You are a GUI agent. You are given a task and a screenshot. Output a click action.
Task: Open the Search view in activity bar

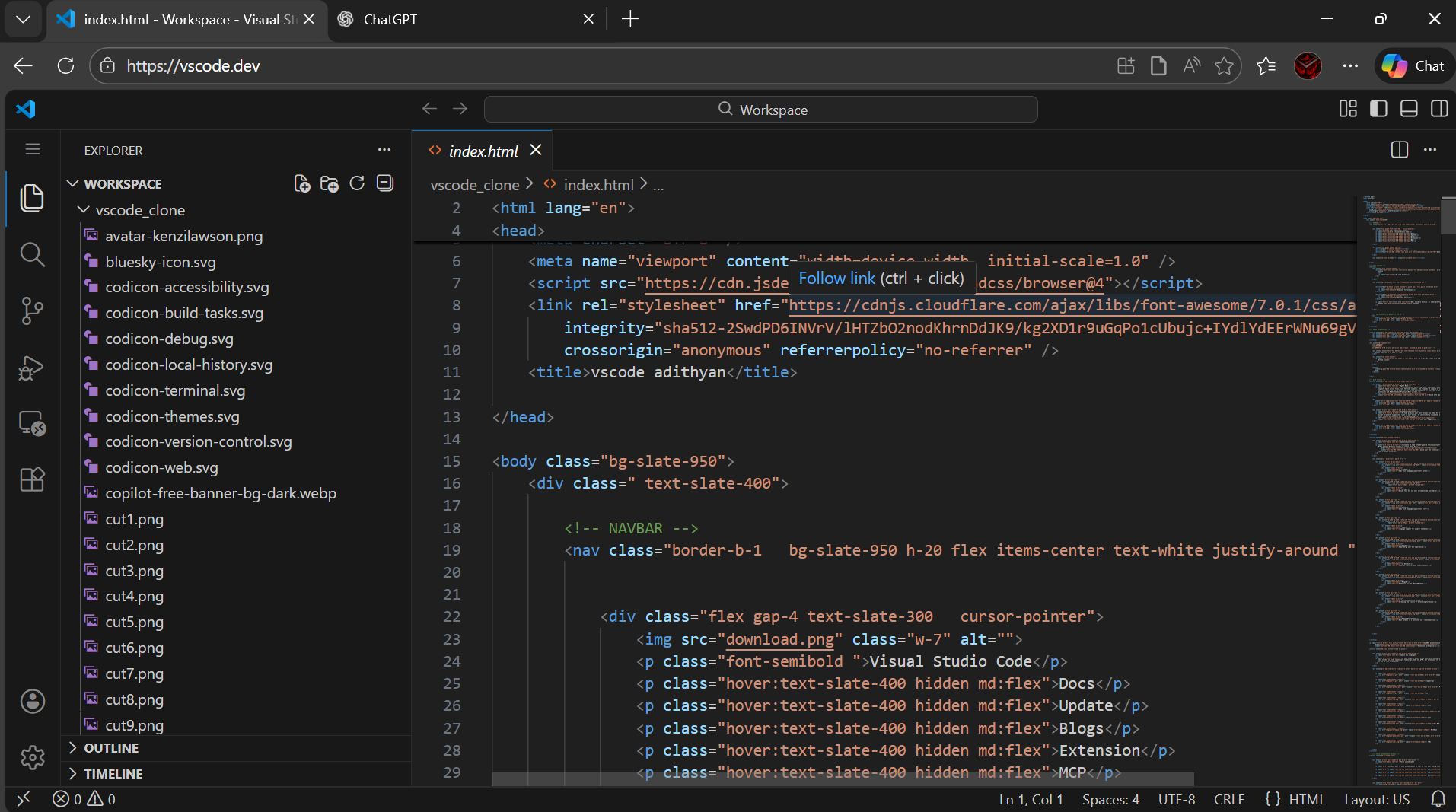pos(32,254)
